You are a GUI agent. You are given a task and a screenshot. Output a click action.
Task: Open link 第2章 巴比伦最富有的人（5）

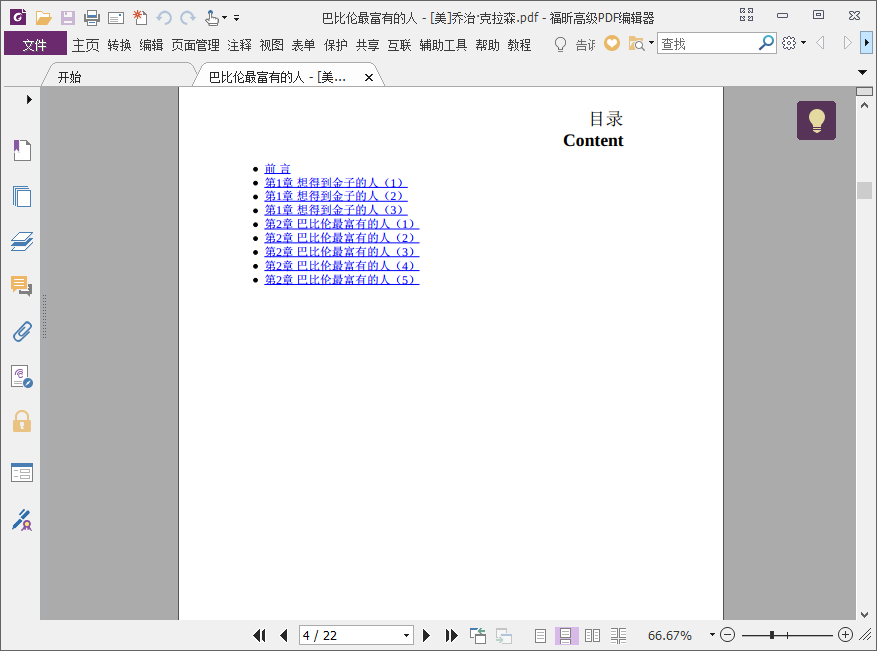click(342, 280)
